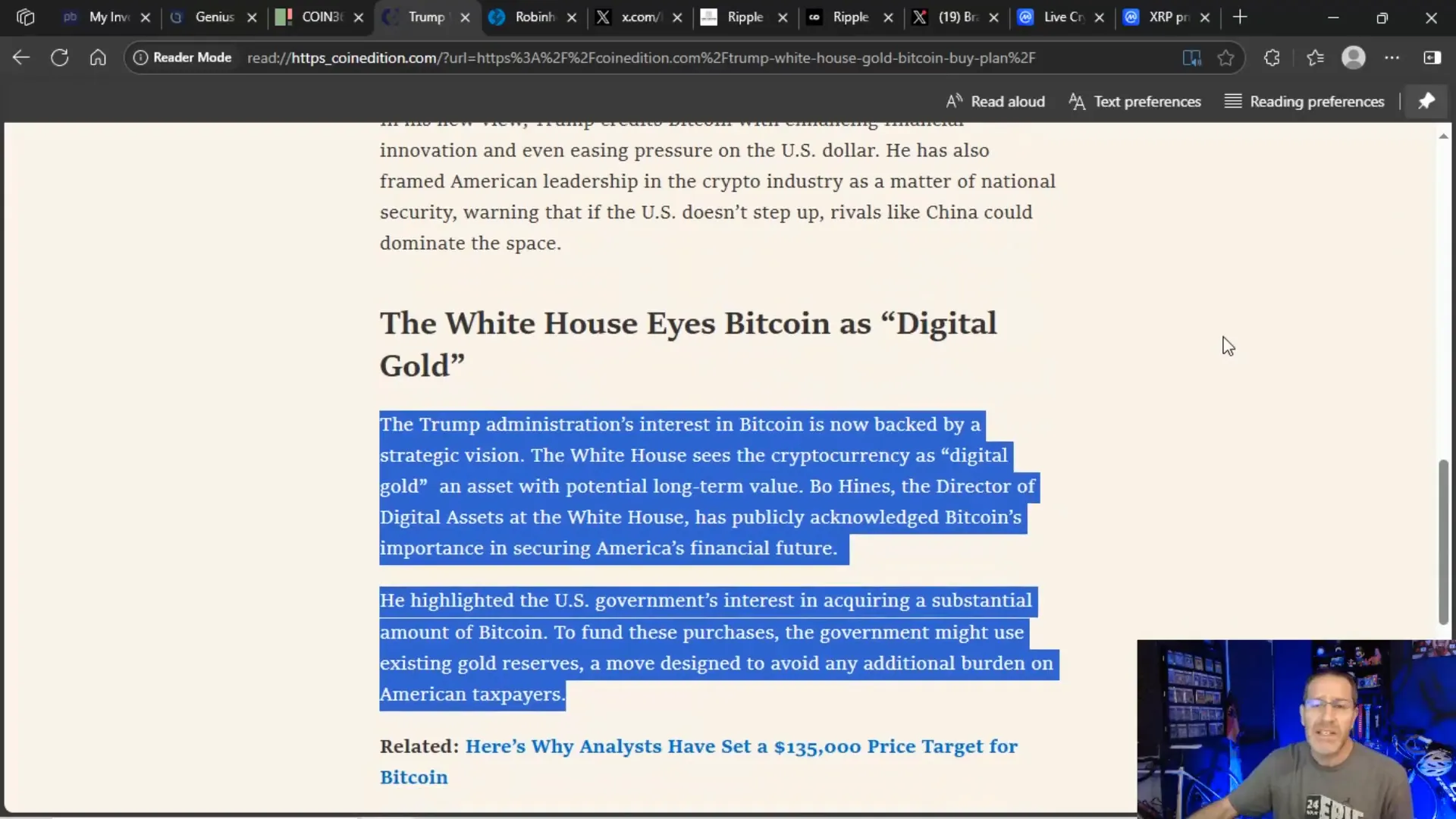Click the address bar URL field
This screenshot has height=819, width=1456.
641,58
